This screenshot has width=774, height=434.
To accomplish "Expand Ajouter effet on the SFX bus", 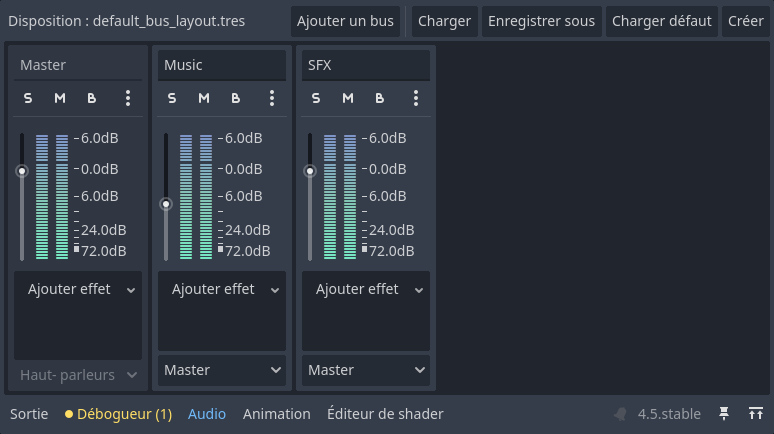I will click(x=366, y=289).
